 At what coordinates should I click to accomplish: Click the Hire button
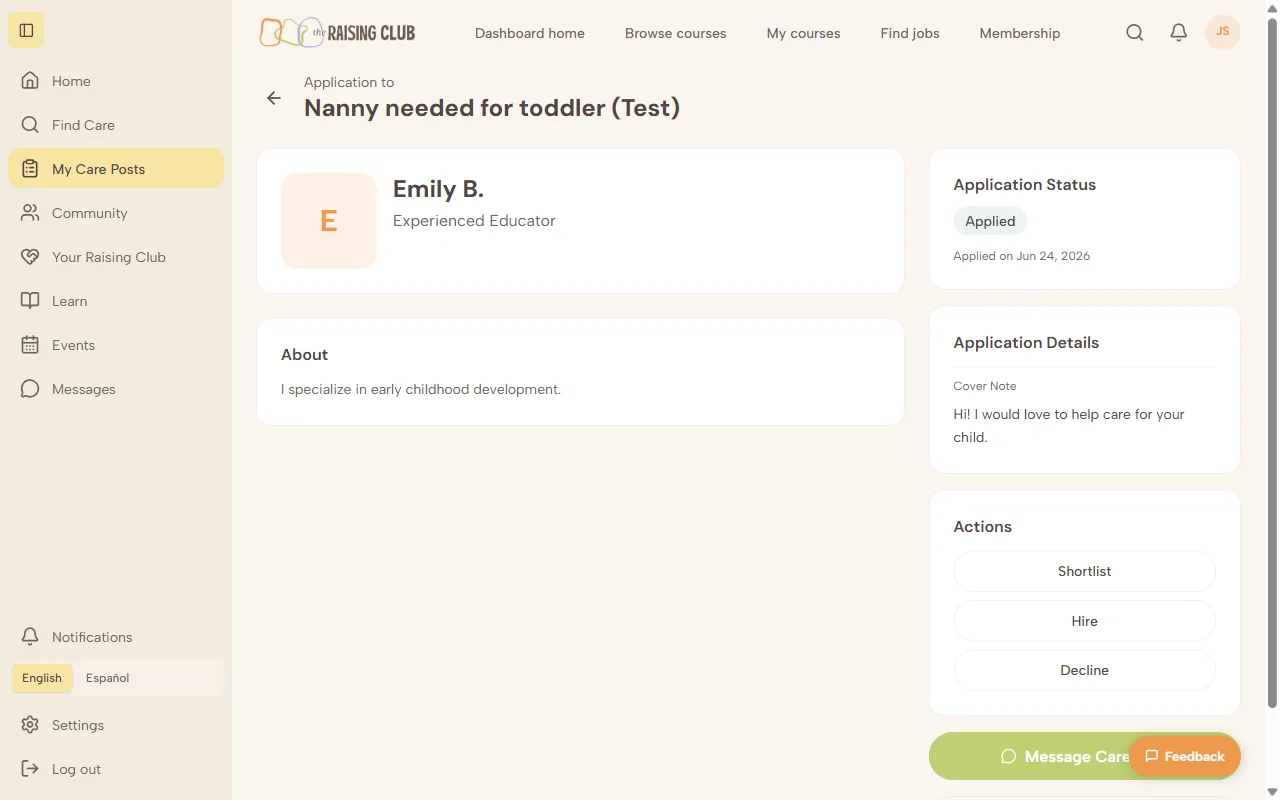[1085, 621]
